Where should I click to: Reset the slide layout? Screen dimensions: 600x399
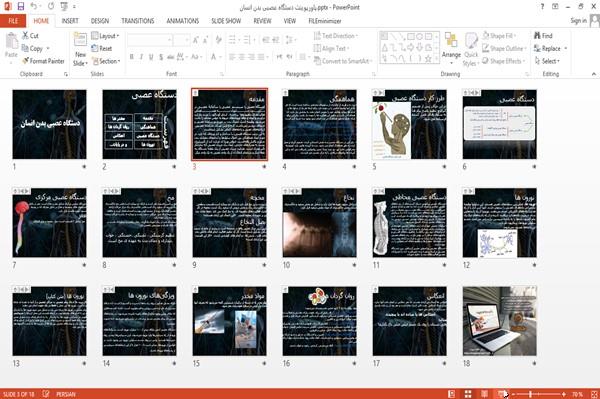click(102, 48)
